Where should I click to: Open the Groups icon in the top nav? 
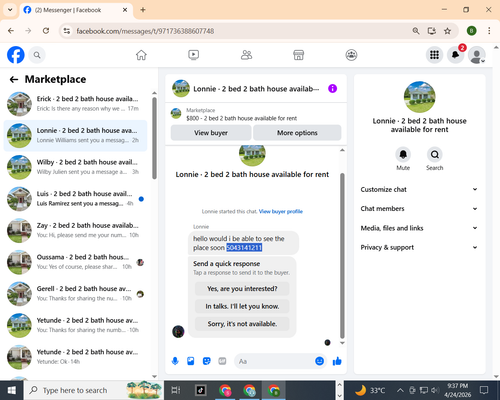(351, 55)
